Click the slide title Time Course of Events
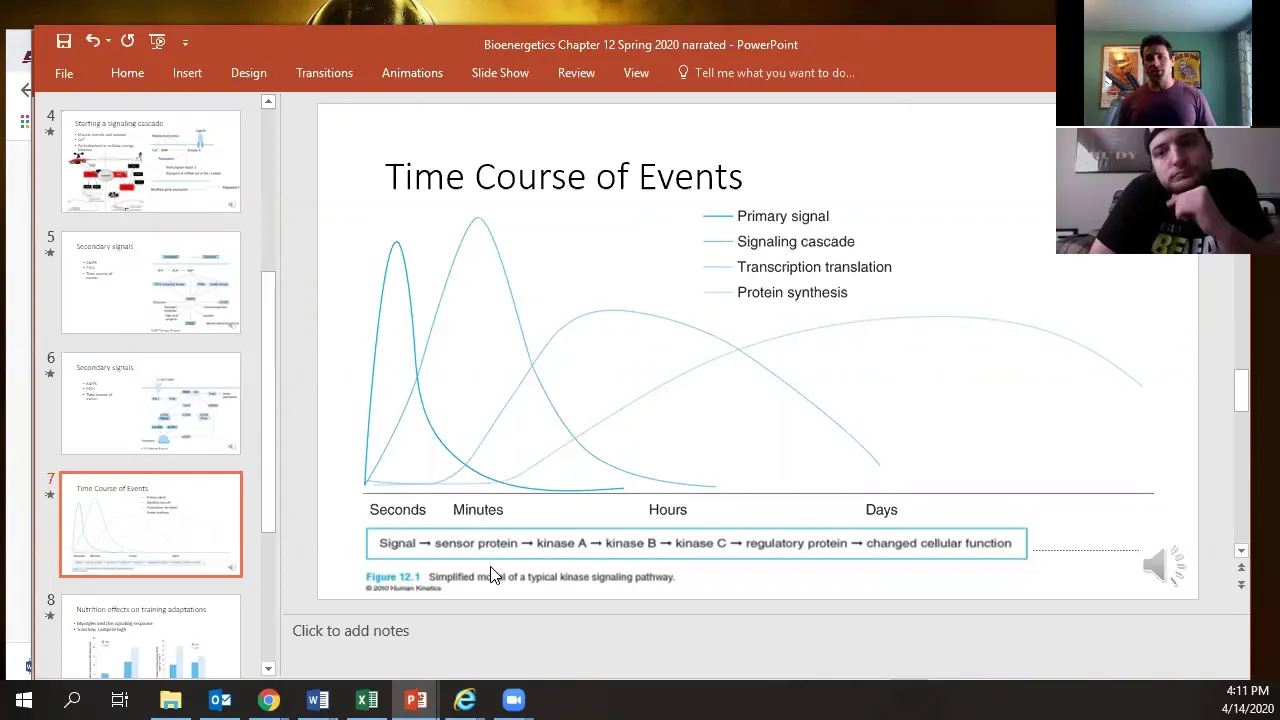The height and width of the screenshot is (720, 1280). (563, 177)
